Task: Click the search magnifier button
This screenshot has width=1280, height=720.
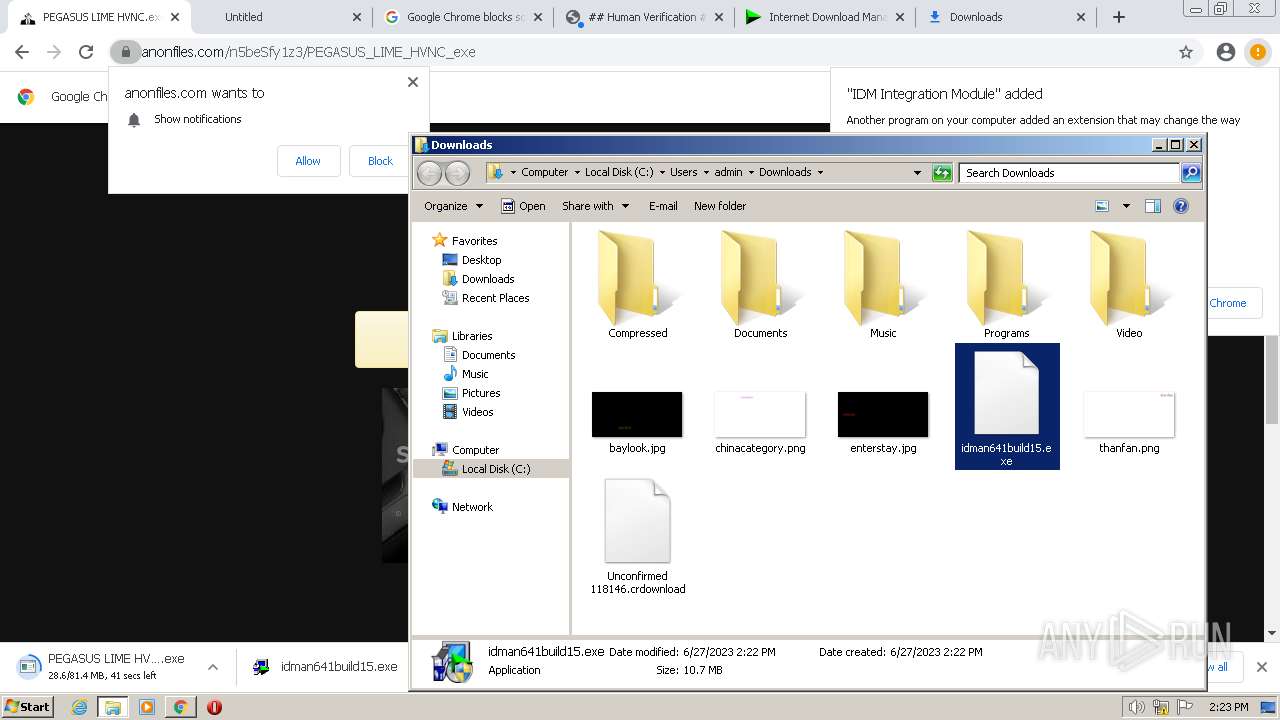Action: (x=1191, y=173)
